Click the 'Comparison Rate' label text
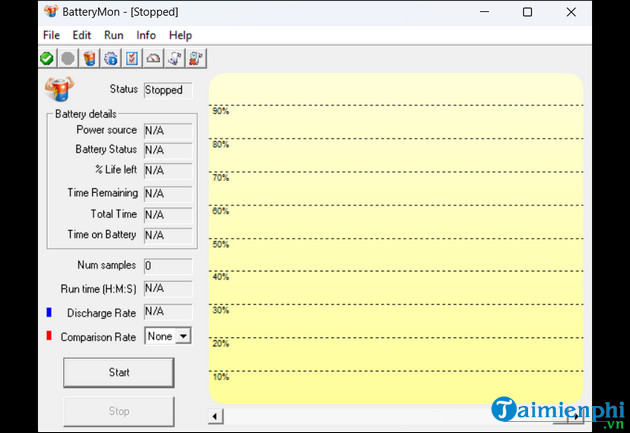The height and width of the screenshot is (433, 630). click(98, 337)
